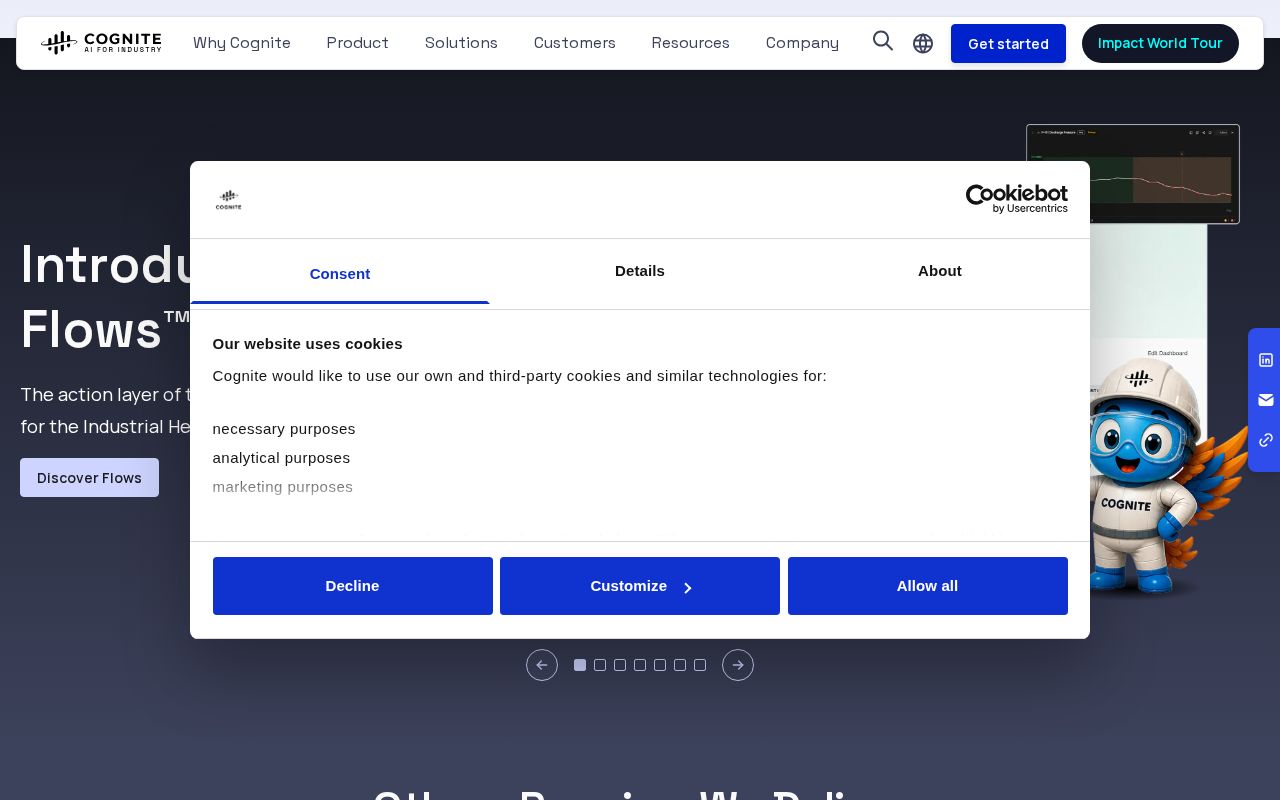Open the Resources menu
Image resolution: width=1280 pixels, height=800 pixels.
point(691,43)
